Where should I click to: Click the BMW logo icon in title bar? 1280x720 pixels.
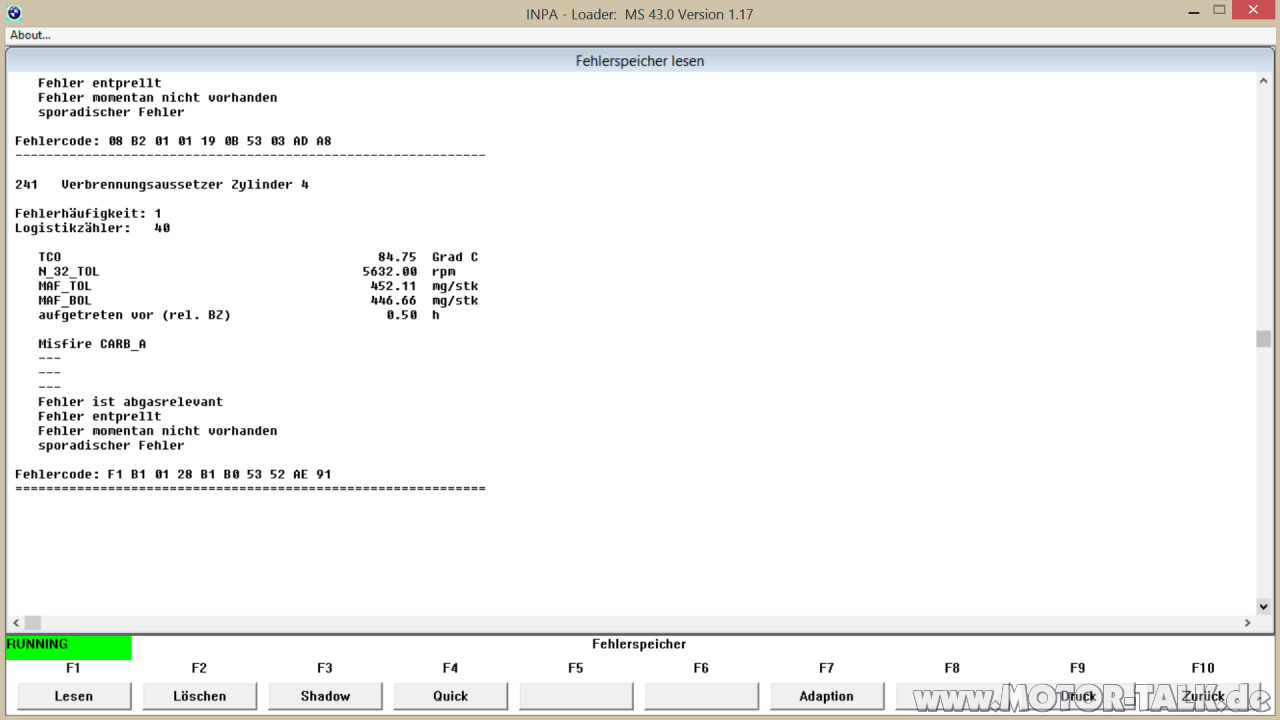tap(14, 13)
